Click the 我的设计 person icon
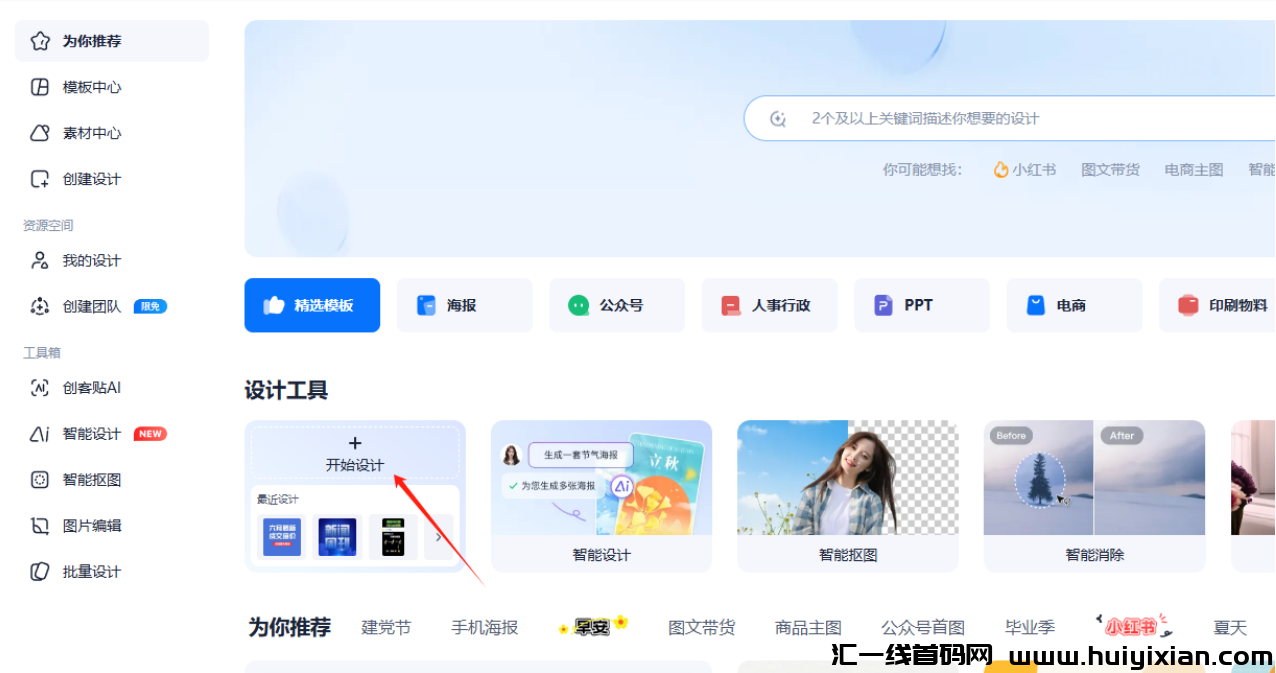 (40, 260)
